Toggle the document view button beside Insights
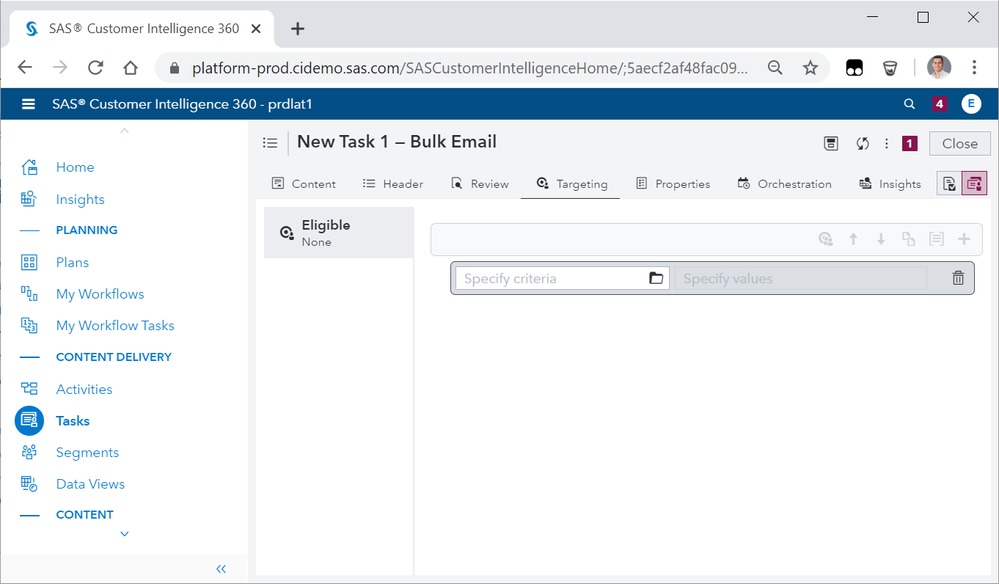999x584 pixels. tap(949, 184)
